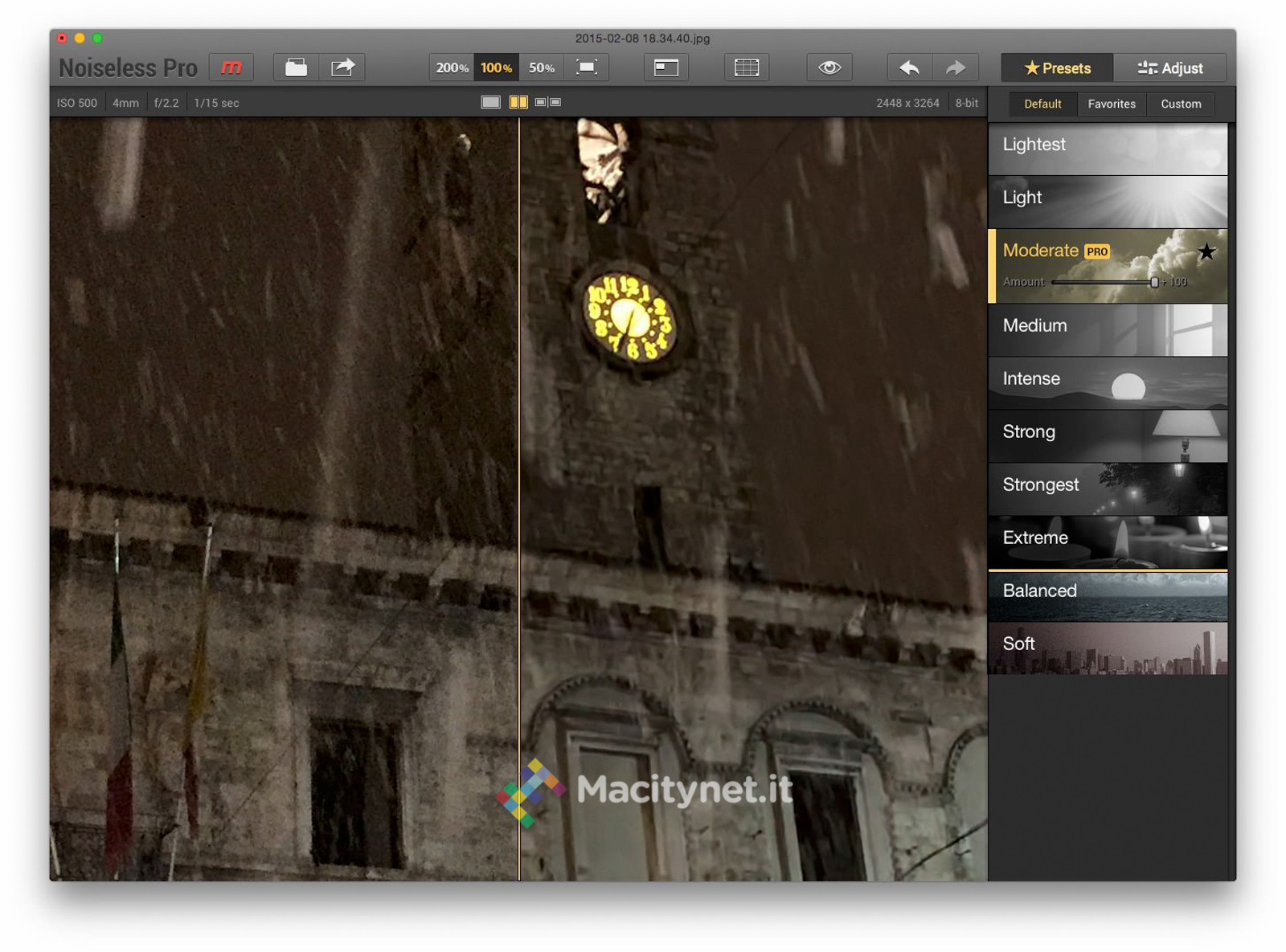Toggle the eye preview icon
Screen dimensions: 1286x952
(829, 67)
